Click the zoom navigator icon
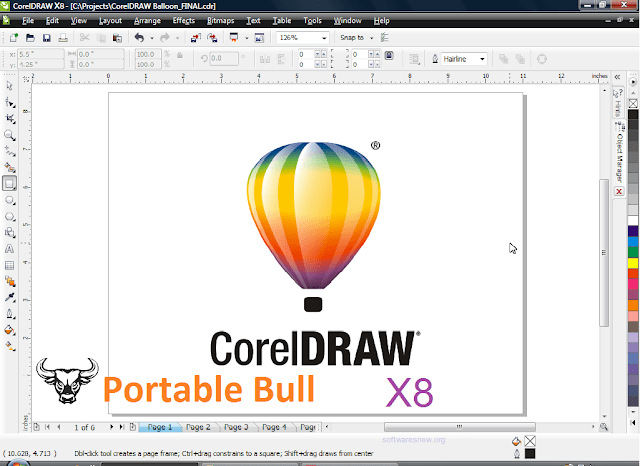 click(604, 427)
